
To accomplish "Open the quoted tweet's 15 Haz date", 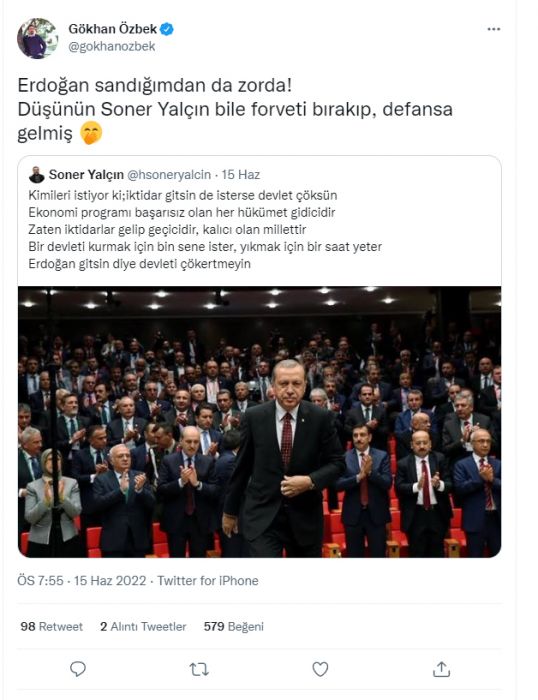I will 241,175.
